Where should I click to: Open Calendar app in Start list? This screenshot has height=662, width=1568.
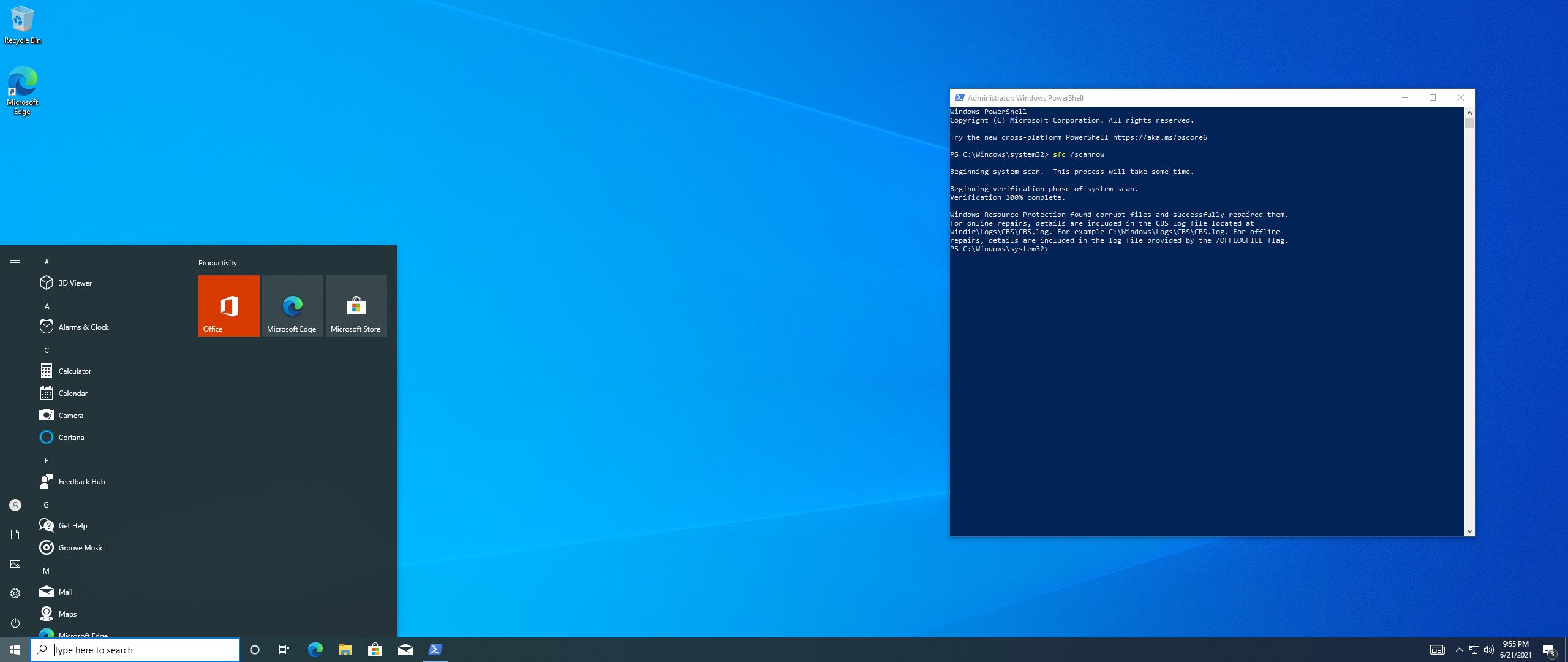click(111, 393)
